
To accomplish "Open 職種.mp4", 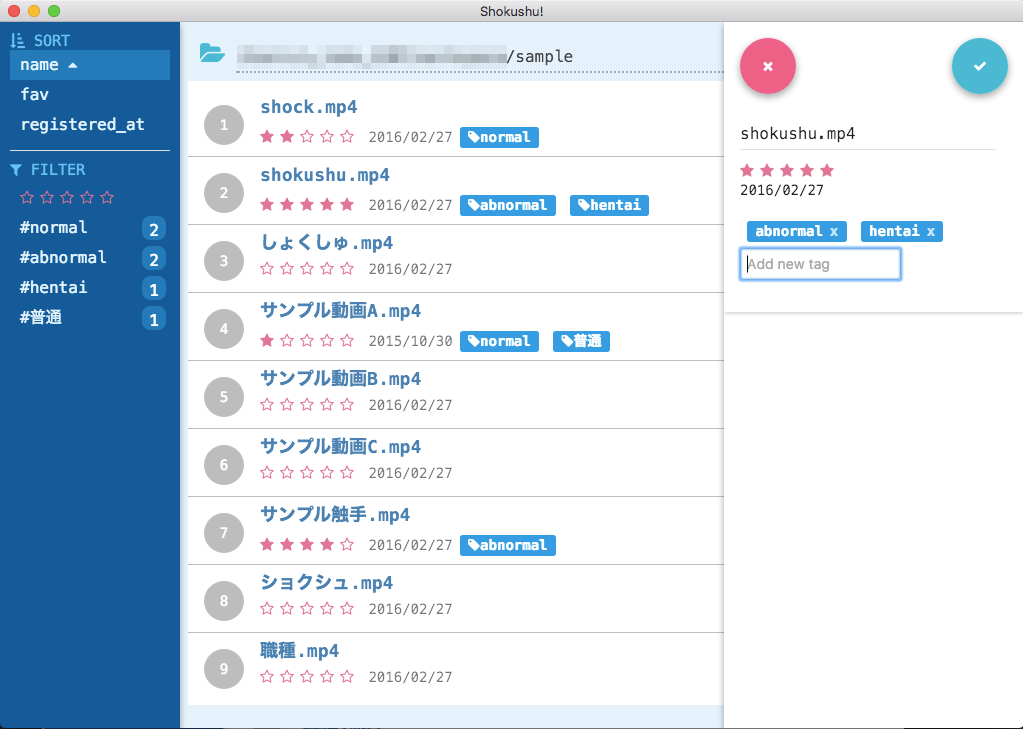I will pyautogui.click(x=299, y=651).
